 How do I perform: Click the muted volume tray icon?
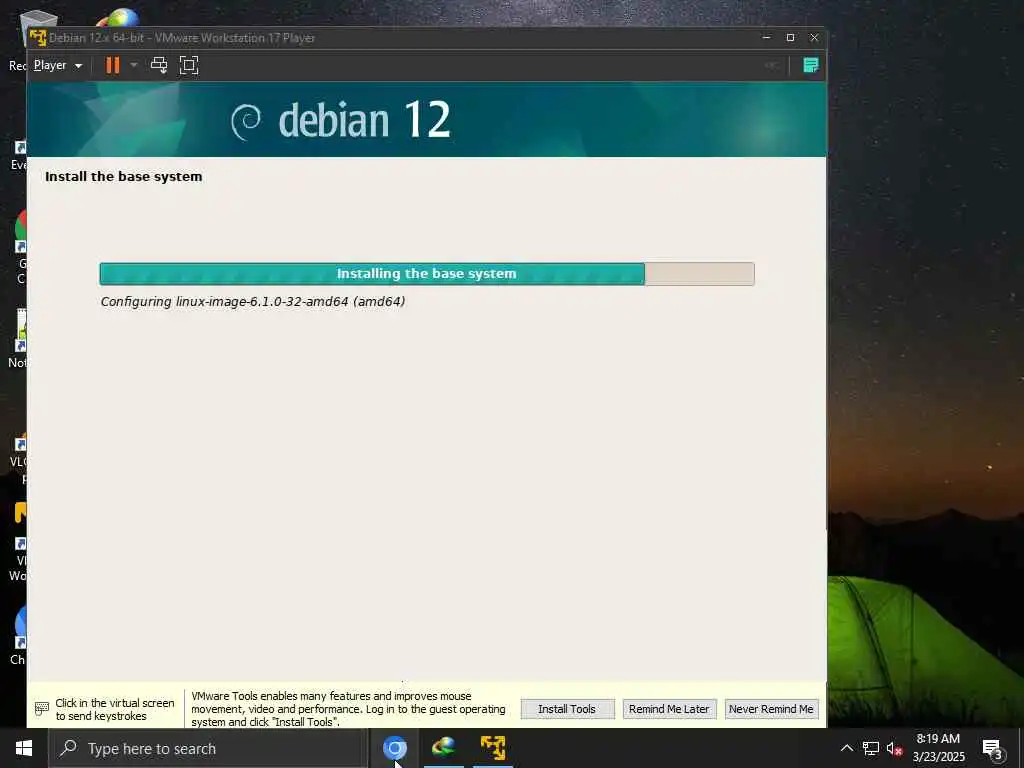tap(894, 748)
